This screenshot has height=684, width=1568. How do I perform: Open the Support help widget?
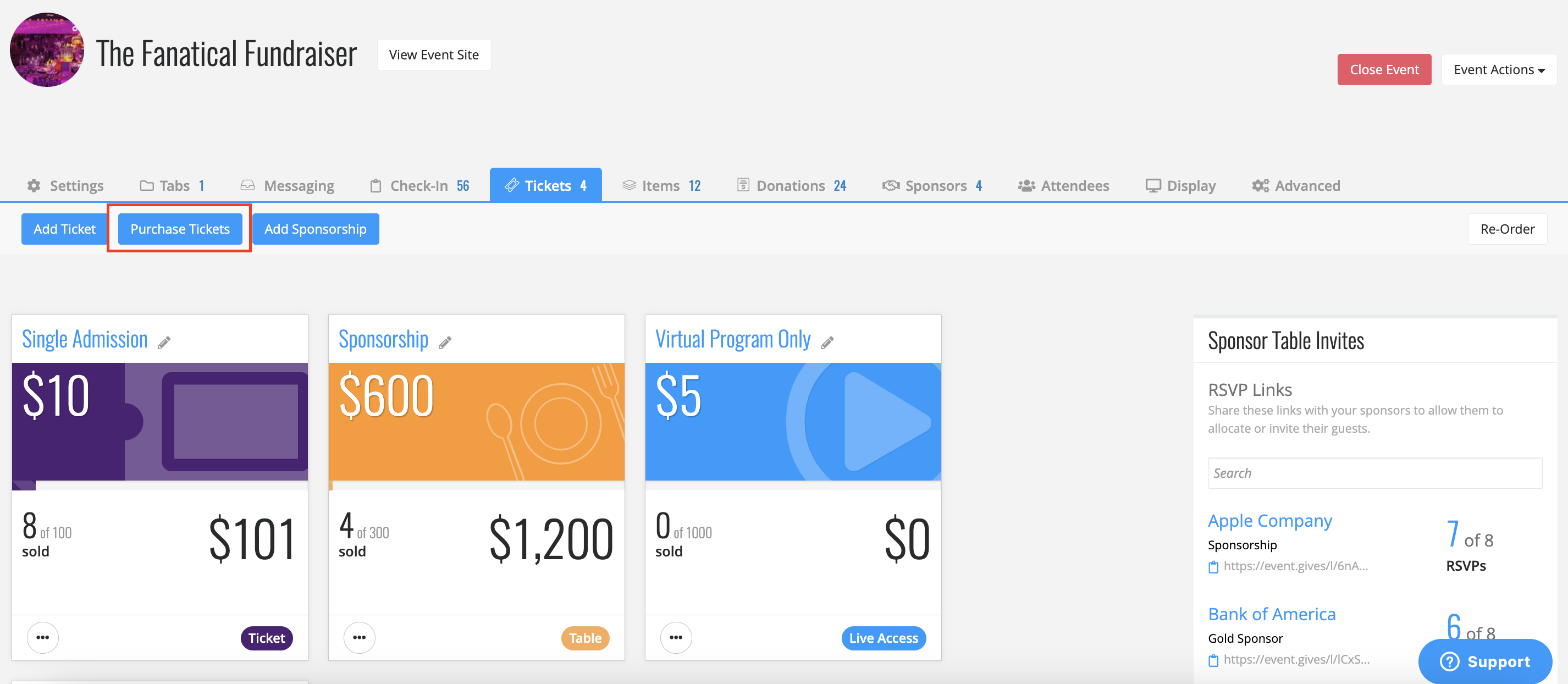tap(1484, 661)
